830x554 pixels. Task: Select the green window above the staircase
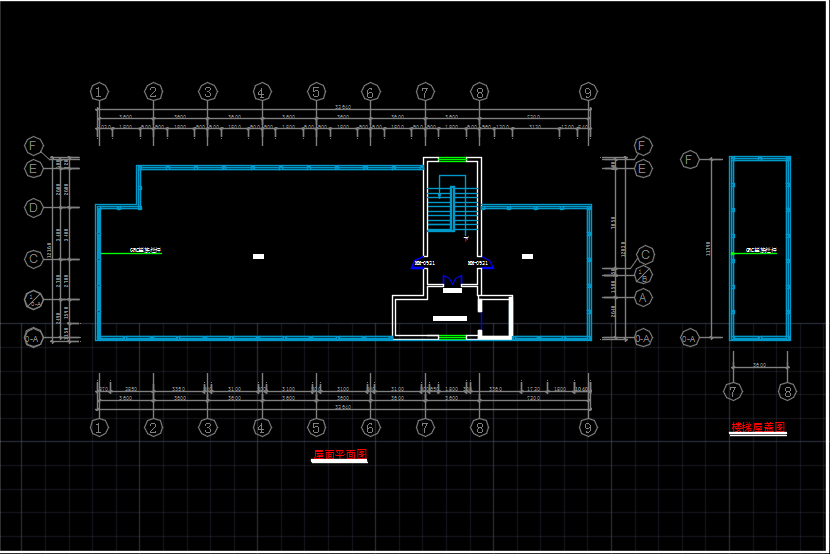tap(452, 159)
